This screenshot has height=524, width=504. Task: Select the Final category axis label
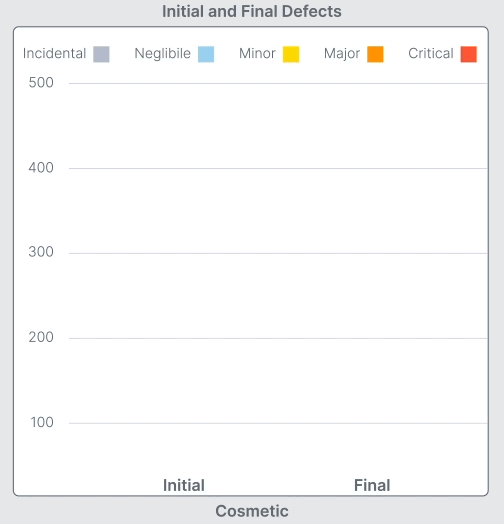[372, 485]
